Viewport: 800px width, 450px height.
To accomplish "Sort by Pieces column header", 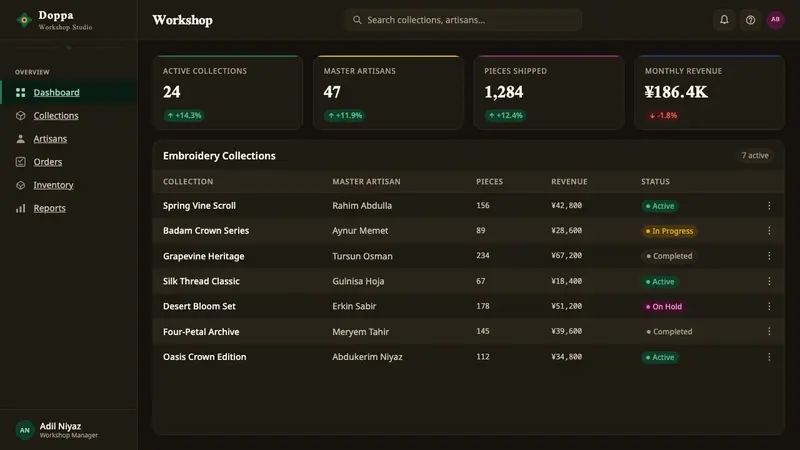I will pyautogui.click(x=489, y=182).
